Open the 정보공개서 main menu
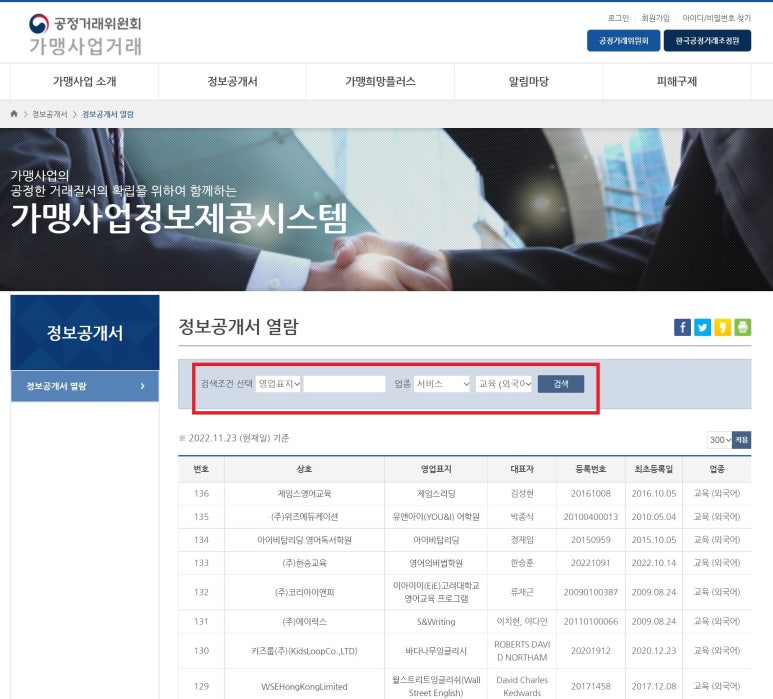The height and width of the screenshot is (699, 773). pos(232,81)
